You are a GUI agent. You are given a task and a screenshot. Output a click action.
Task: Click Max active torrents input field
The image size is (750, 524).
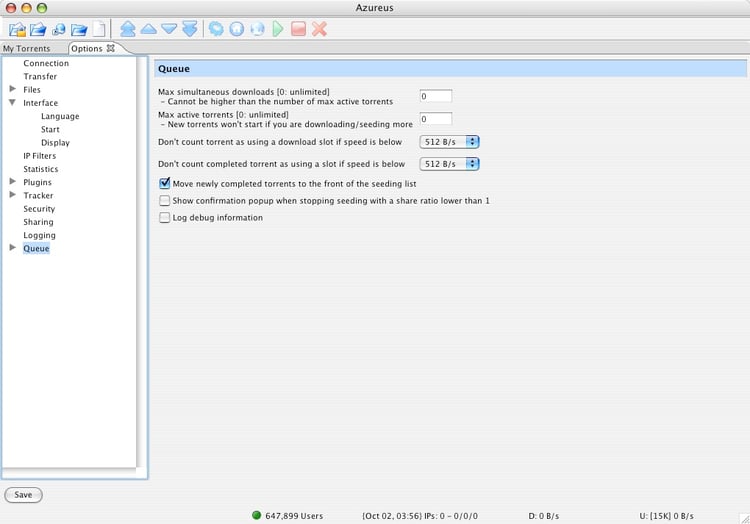point(436,119)
